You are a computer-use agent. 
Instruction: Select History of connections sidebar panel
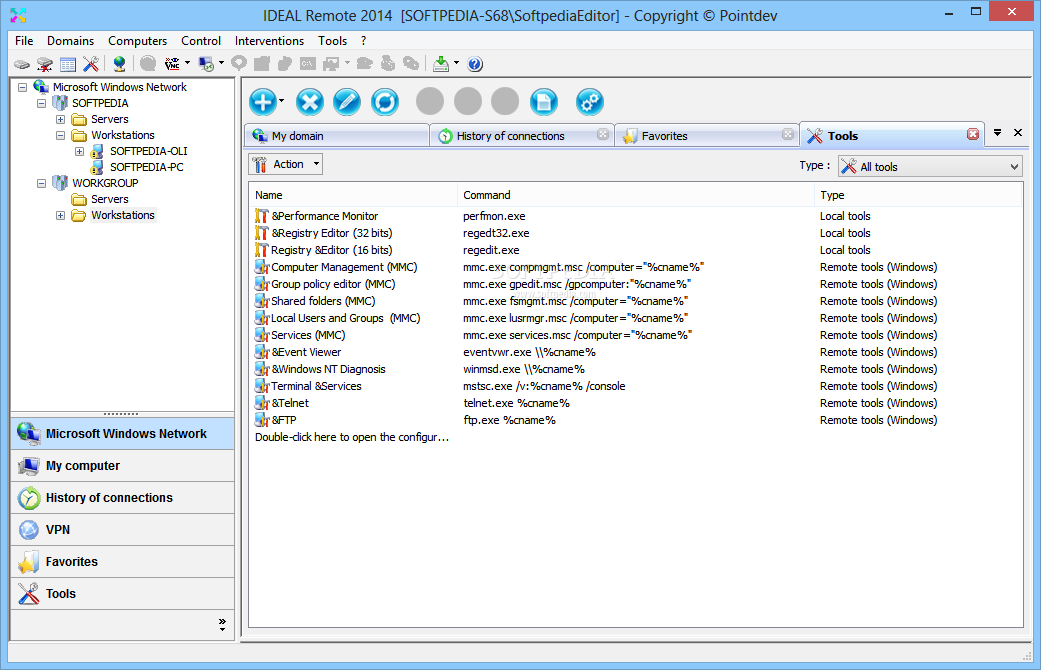click(122, 498)
